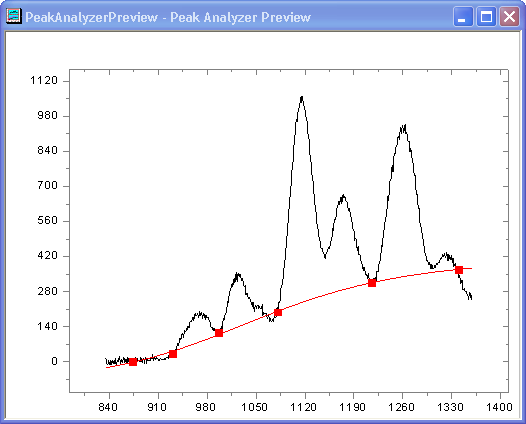The height and width of the screenshot is (424, 526).
Task: Click the peak tip near x 1260
Action: pos(403,127)
